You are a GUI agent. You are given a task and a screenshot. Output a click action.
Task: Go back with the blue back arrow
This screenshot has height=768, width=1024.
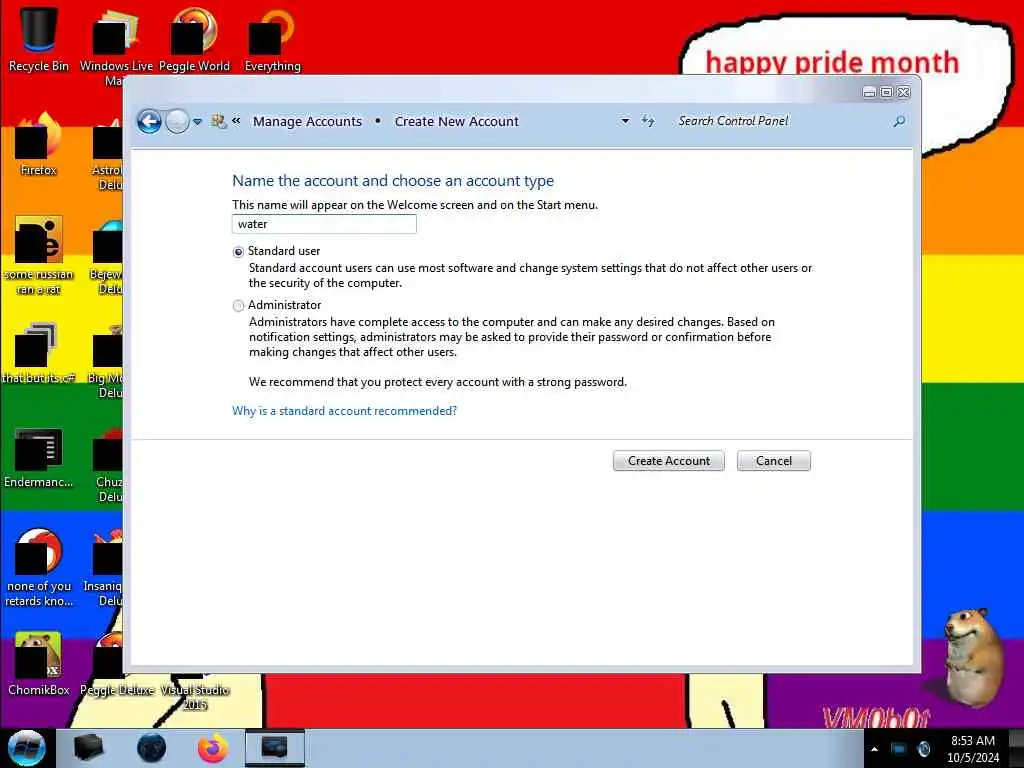pos(149,121)
